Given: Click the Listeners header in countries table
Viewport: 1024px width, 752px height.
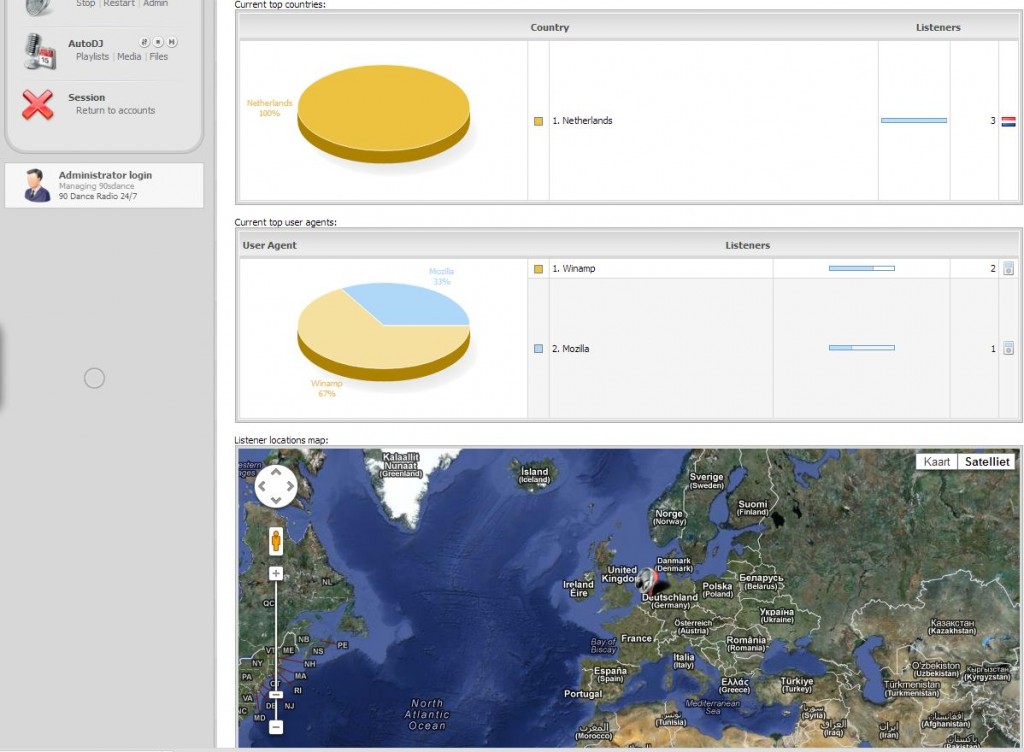Looking at the screenshot, I should (x=938, y=27).
